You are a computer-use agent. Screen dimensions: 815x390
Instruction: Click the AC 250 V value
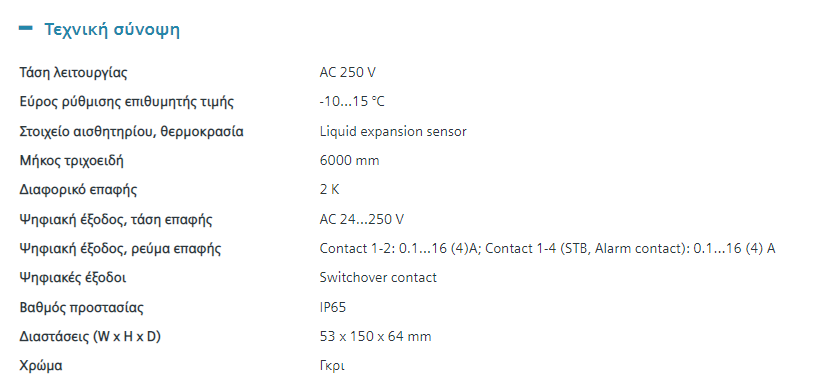tap(347, 72)
